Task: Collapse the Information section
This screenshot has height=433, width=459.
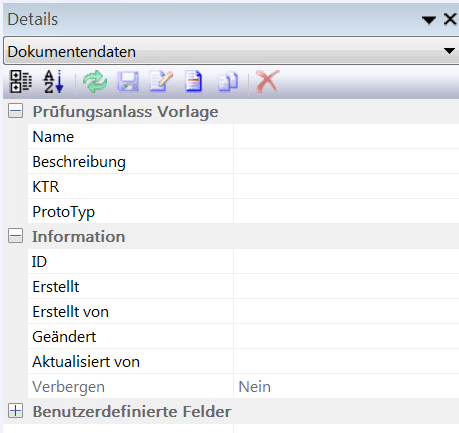Action: tap(15, 236)
